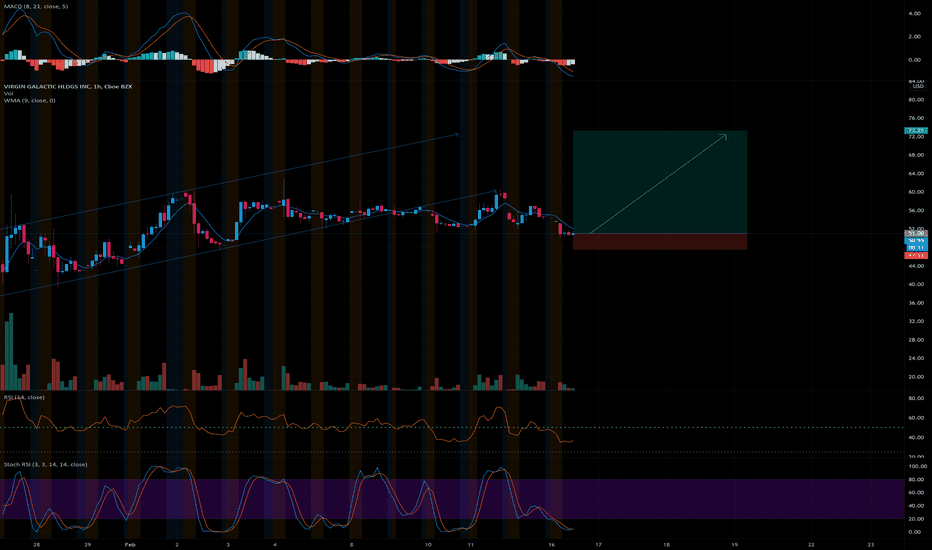Click the 44.00 tick on price scale

point(915,266)
